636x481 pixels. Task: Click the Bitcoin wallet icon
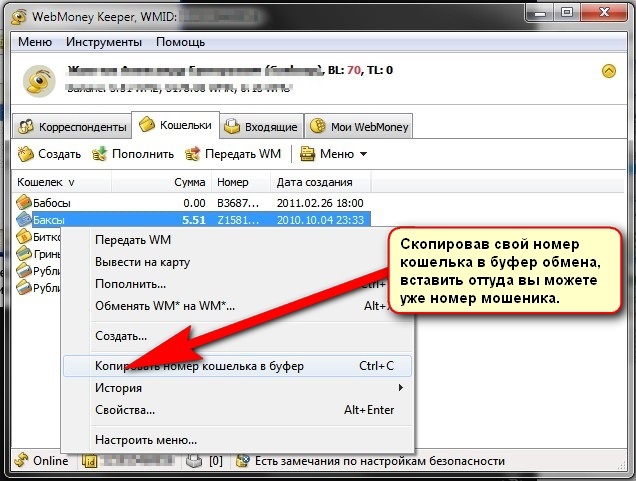coord(24,236)
